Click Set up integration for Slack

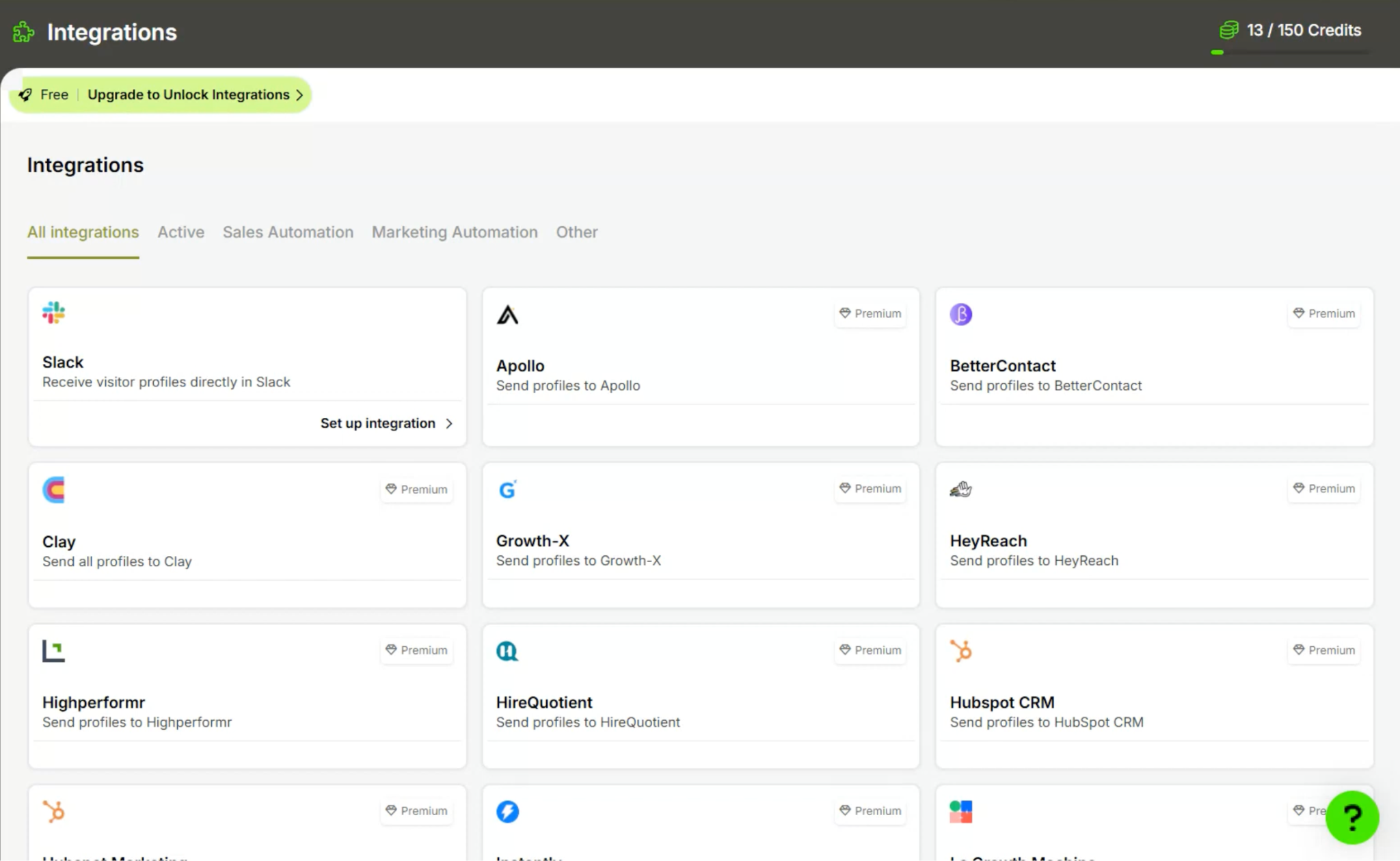pos(386,423)
